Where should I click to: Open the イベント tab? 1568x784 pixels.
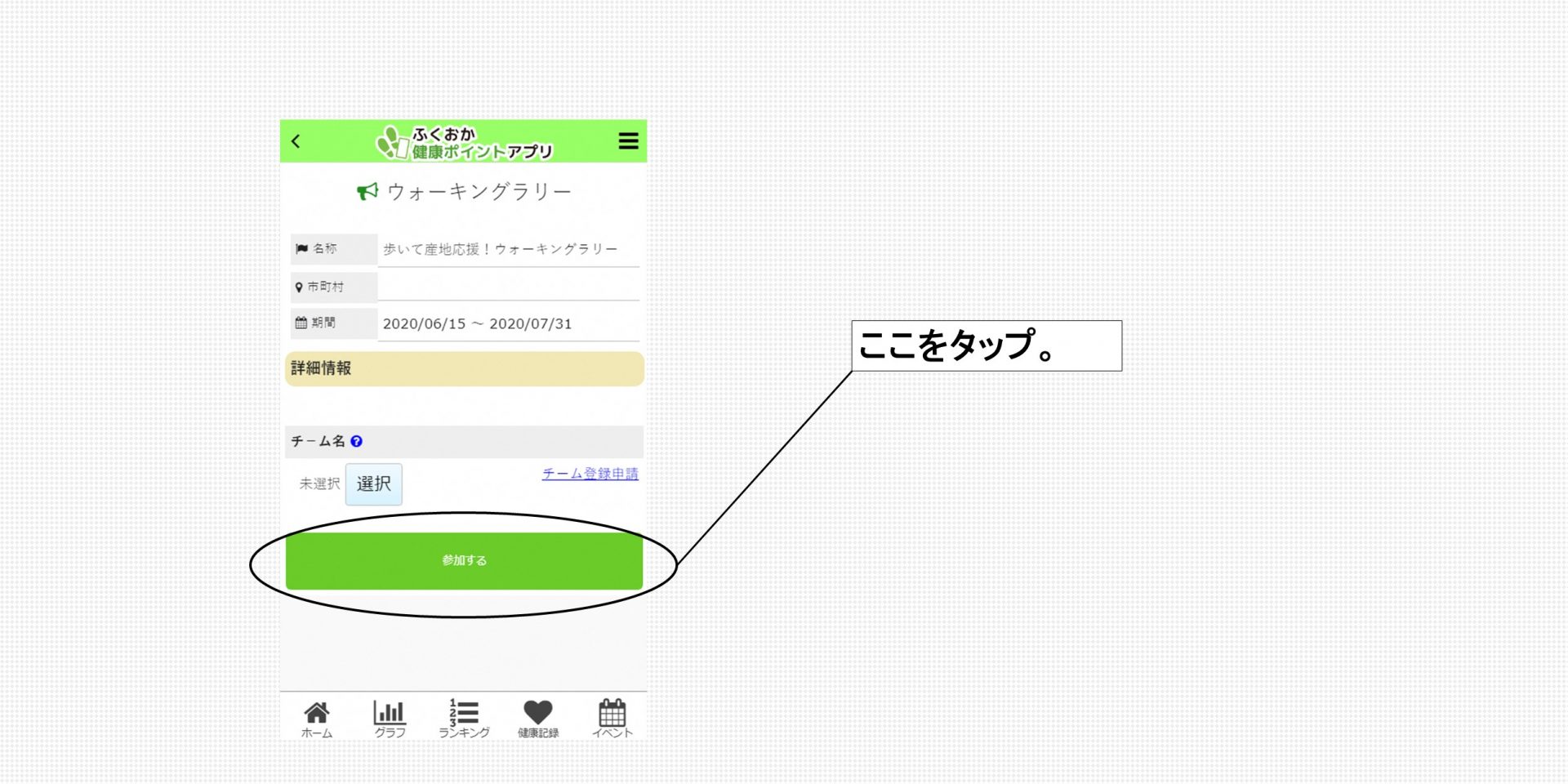pos(612,719)
